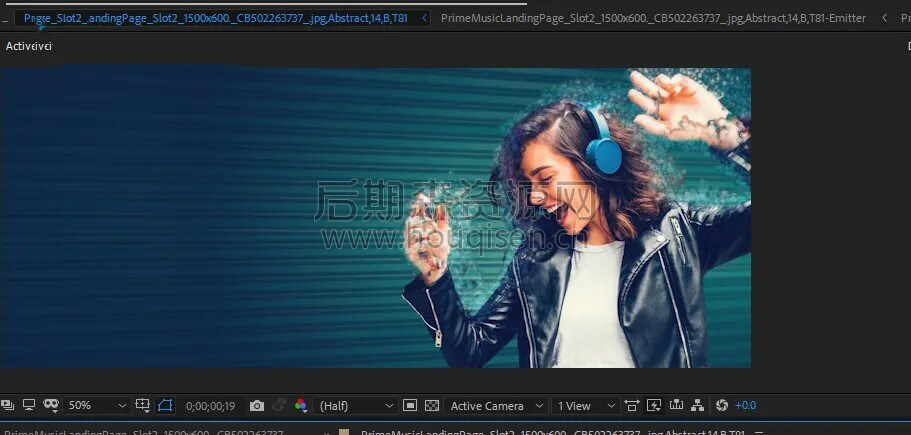The height and width of the screenshot is (435, 911).
Task: Open the 50% magnification dropdown
Action: (96, 406)
